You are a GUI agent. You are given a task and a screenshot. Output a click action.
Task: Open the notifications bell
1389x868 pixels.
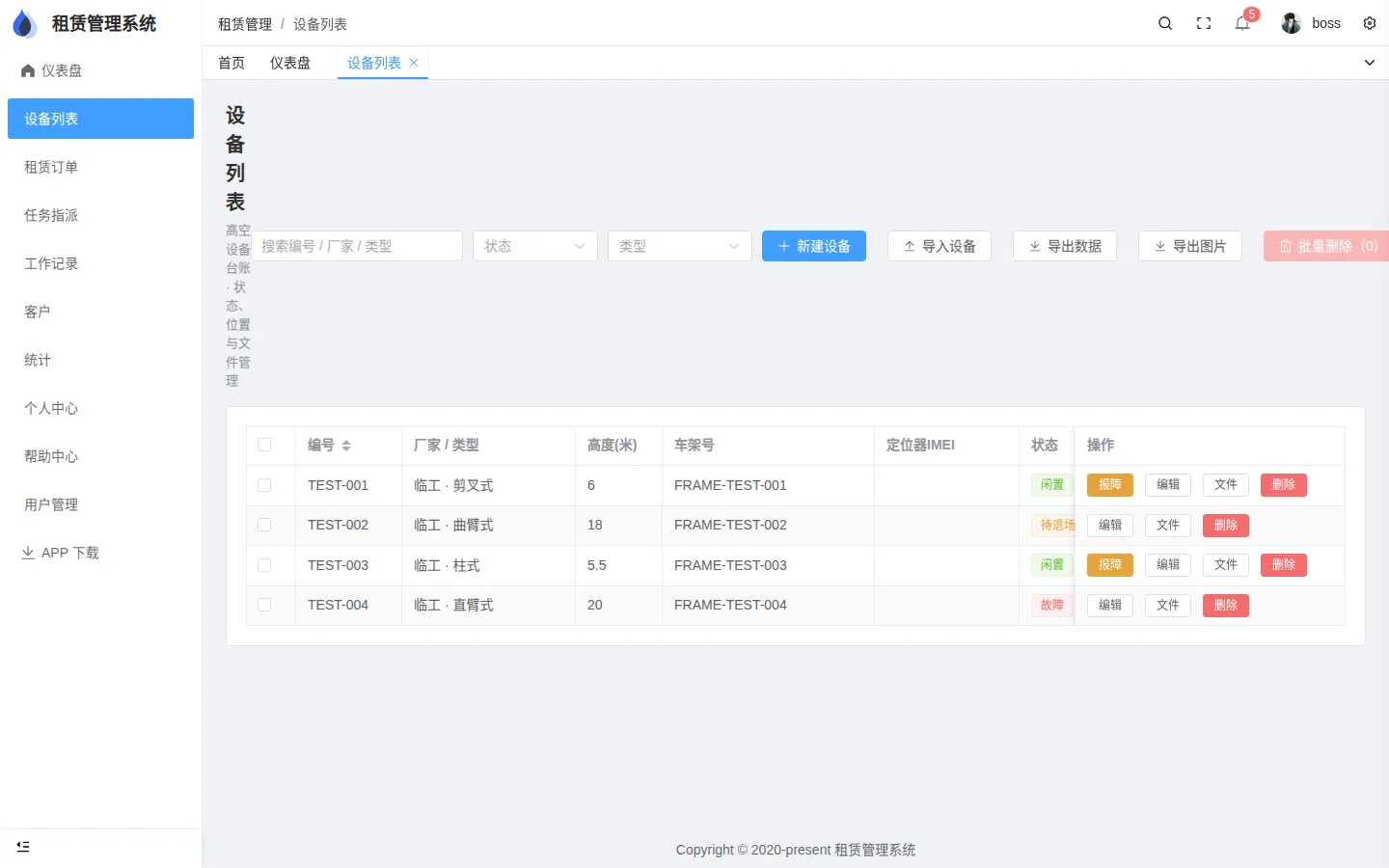(1242, 23)
